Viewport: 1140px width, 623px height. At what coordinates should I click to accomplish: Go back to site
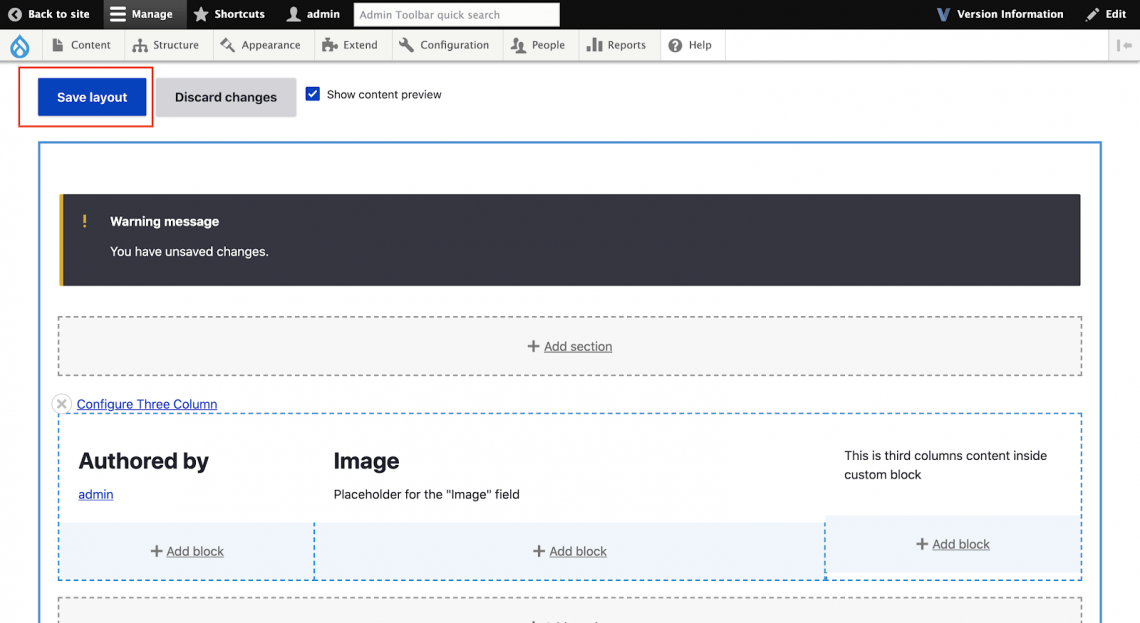(x=49, y=14)
